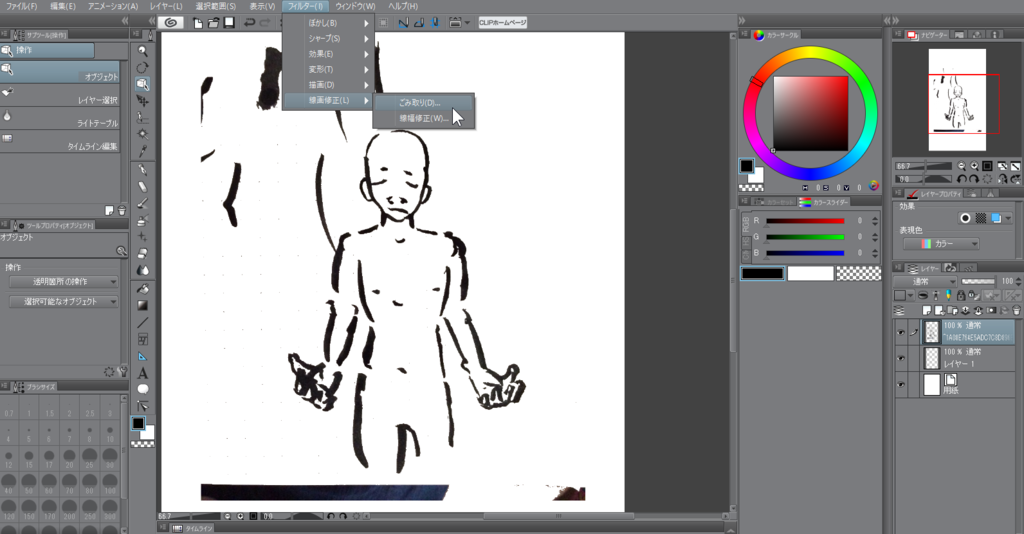Select the Rotate view tool
Viewport: 1024px width, 534px height.
point(142,67)
